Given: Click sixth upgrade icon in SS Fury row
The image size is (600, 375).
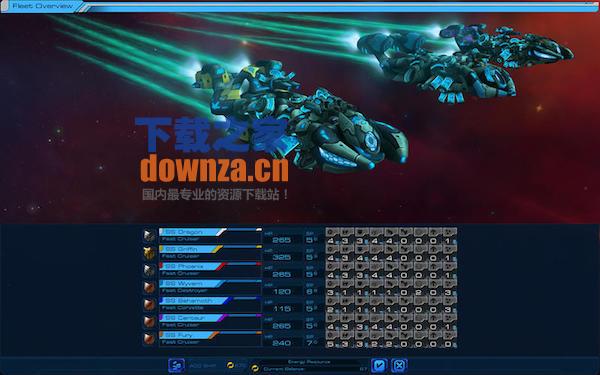Looking at the screenshot, I should pyautogui.click(x=406, y=335).
